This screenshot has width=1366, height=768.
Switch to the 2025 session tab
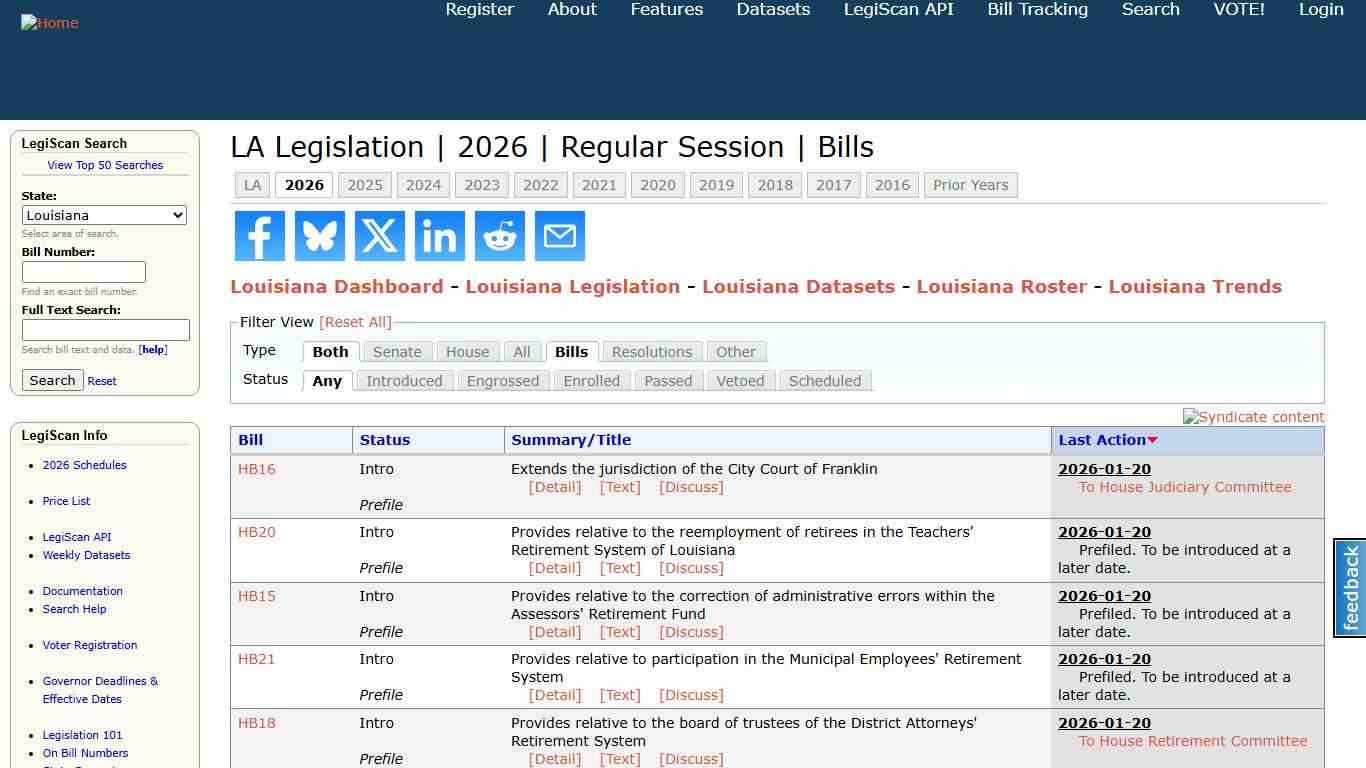point(364,185)
